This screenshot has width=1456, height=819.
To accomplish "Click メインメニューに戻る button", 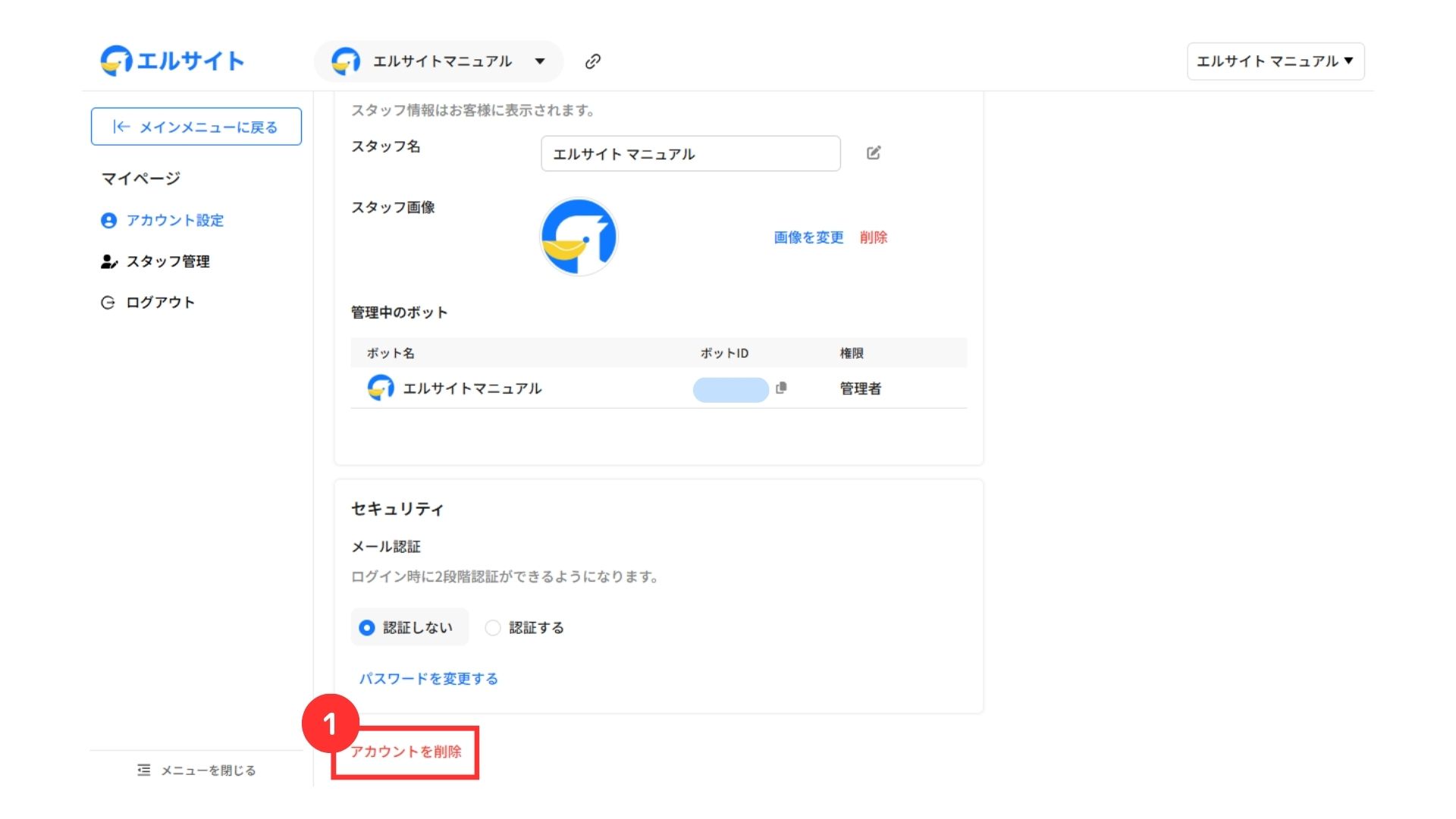I will (196, 127).
